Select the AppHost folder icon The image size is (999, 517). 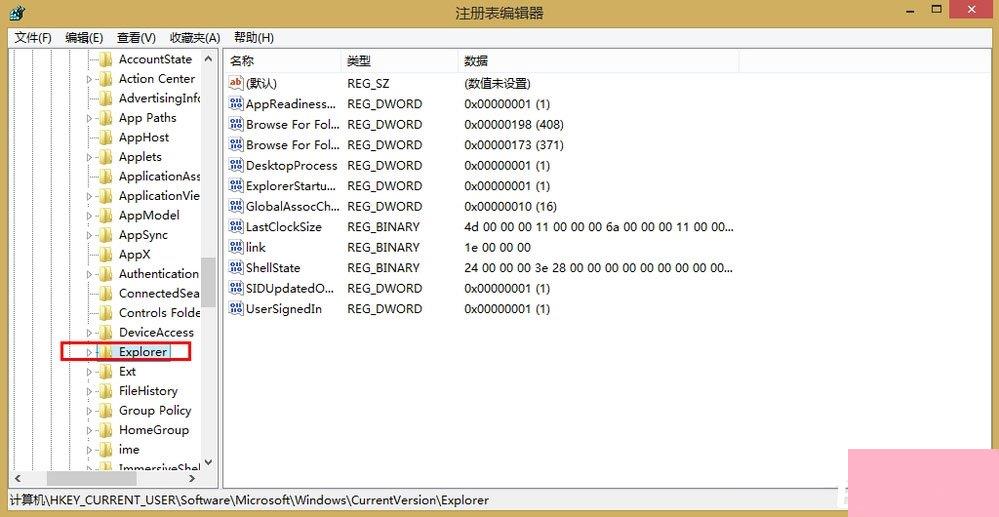pos(106,138)
